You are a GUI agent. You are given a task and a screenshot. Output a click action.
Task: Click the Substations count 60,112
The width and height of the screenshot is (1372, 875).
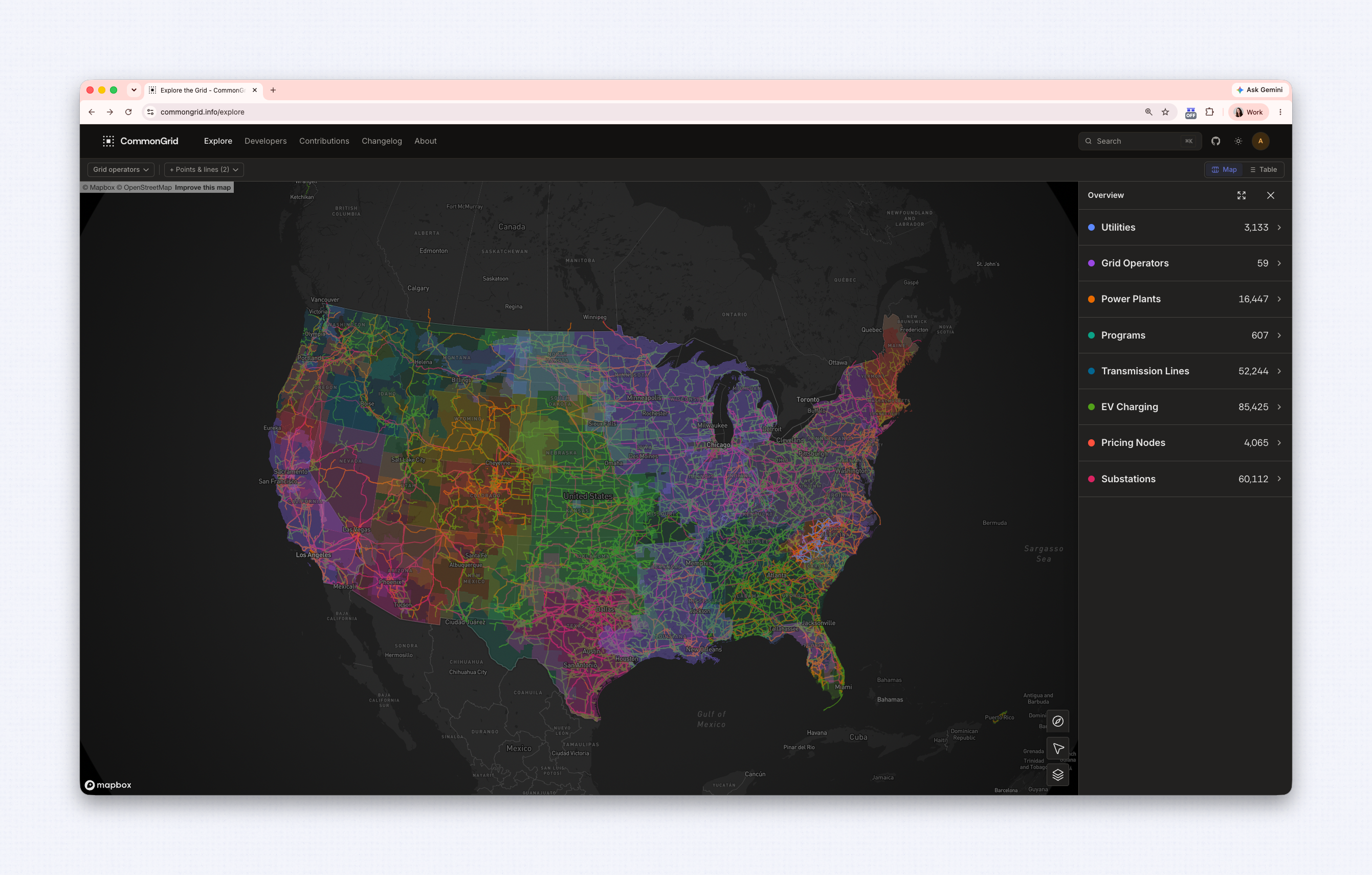(1253, 479)
